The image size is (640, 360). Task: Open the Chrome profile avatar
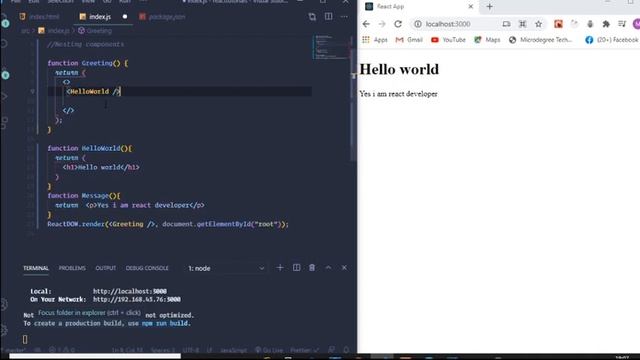(x=636, y=24)
